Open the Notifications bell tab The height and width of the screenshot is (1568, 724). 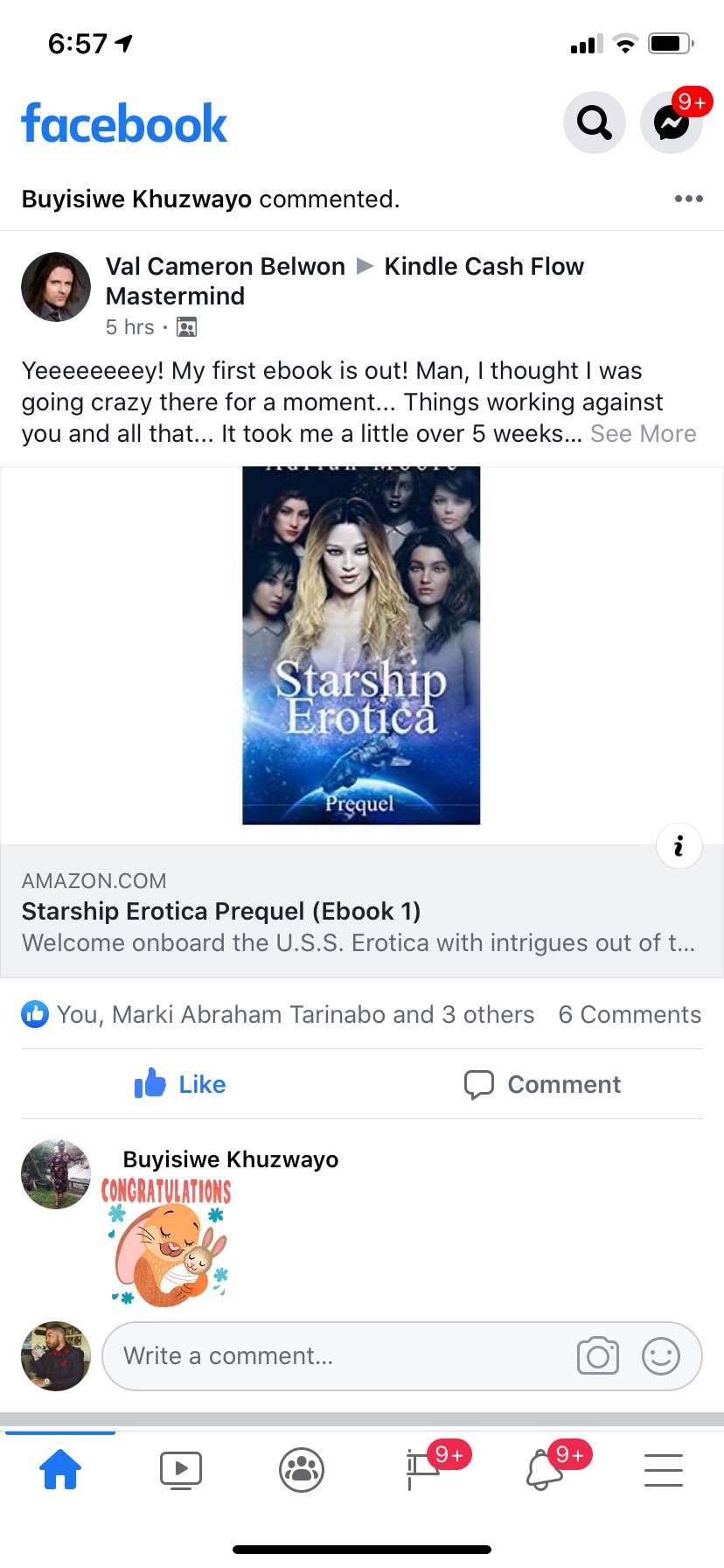[x=544, y=1469]
